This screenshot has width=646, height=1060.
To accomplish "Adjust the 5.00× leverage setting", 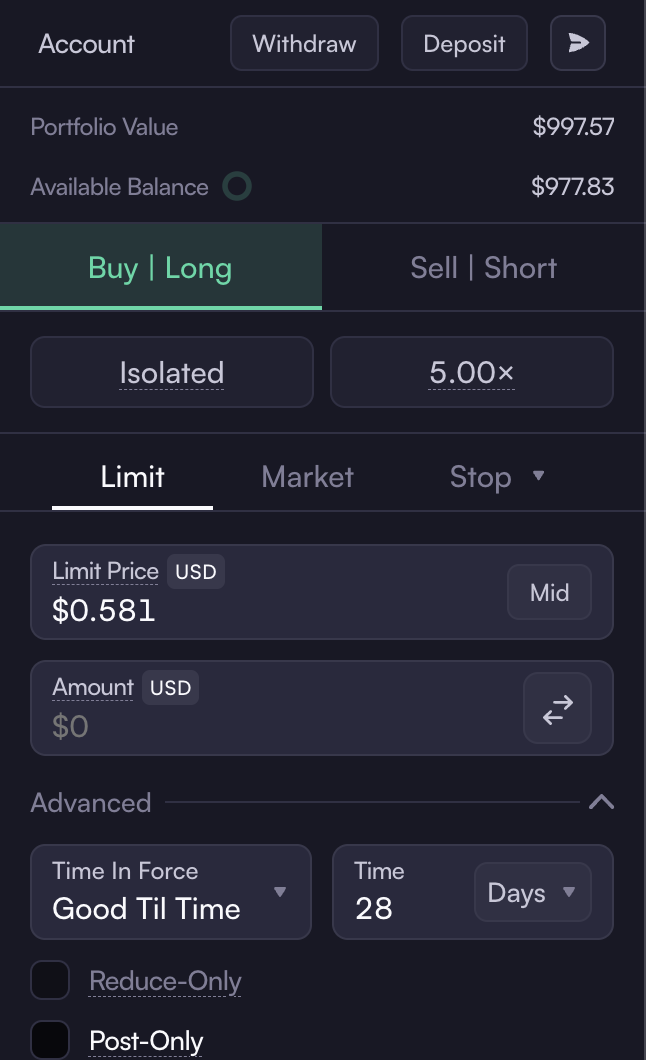I will pos(472,372).
